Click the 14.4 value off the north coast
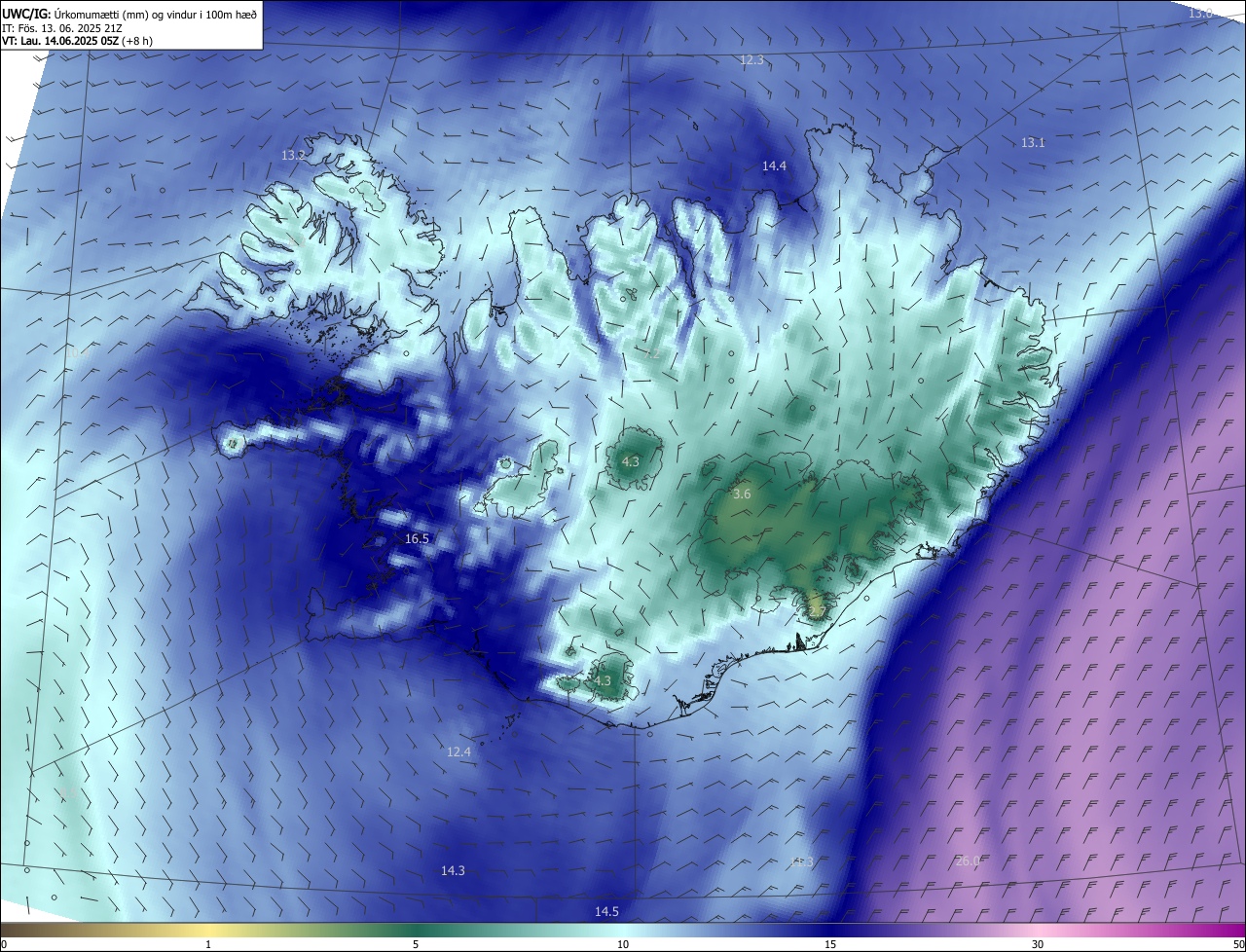Screen dimensions: 1246x952 tap(774, 166)
